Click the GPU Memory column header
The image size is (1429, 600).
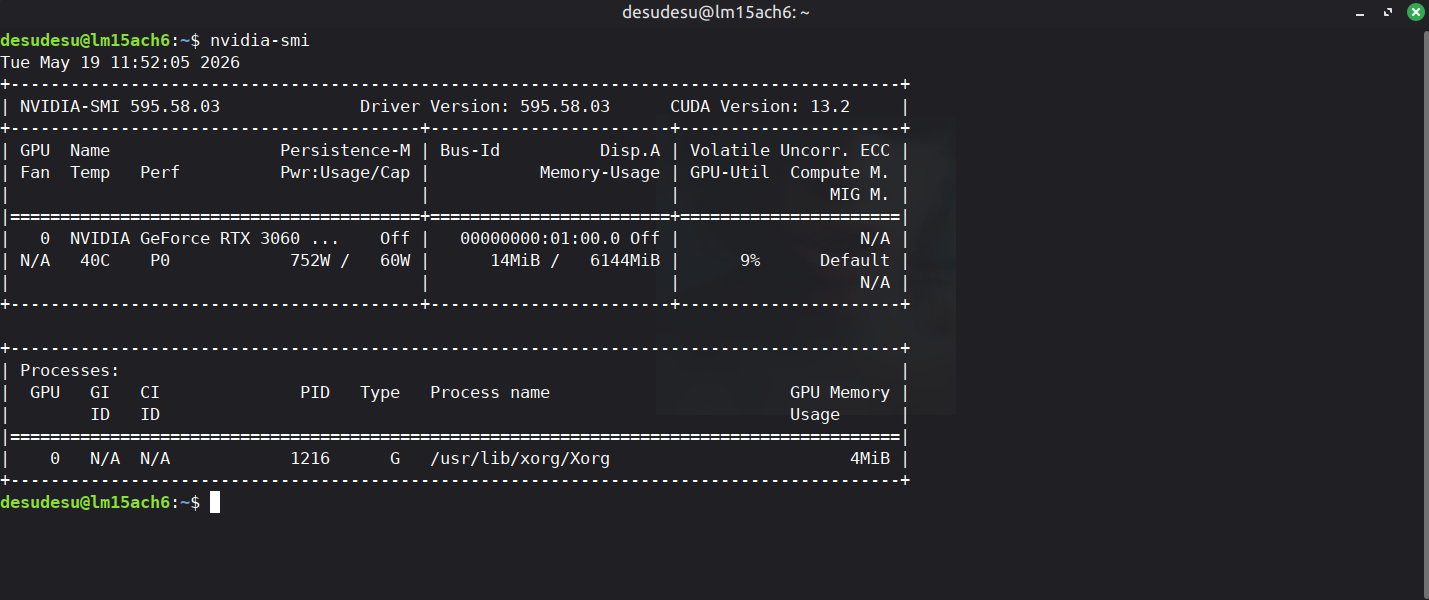point(840,392)
